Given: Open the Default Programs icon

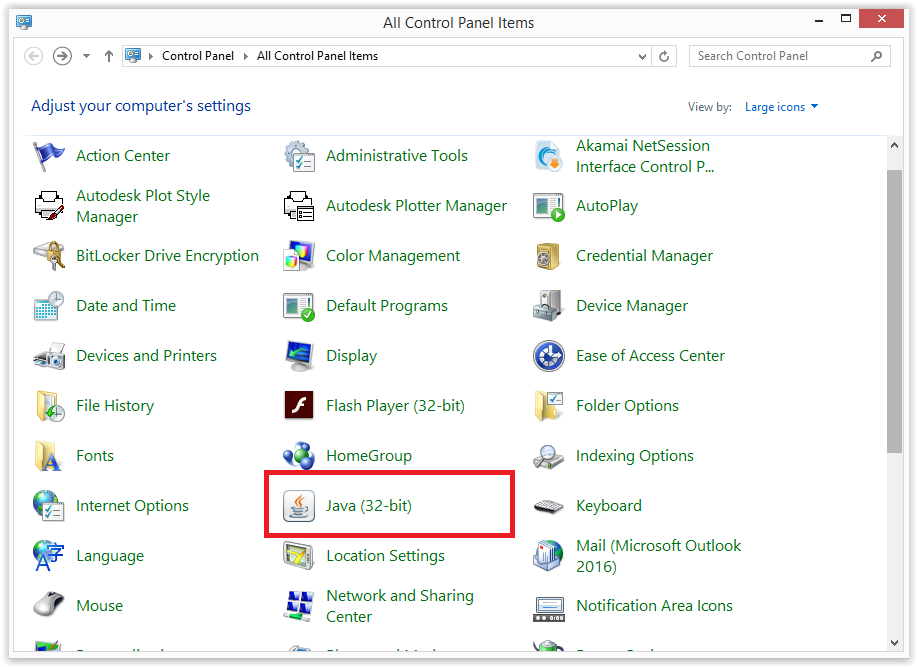Looking at the screenshot, I should pyautogui.click(x=299, y=306).
